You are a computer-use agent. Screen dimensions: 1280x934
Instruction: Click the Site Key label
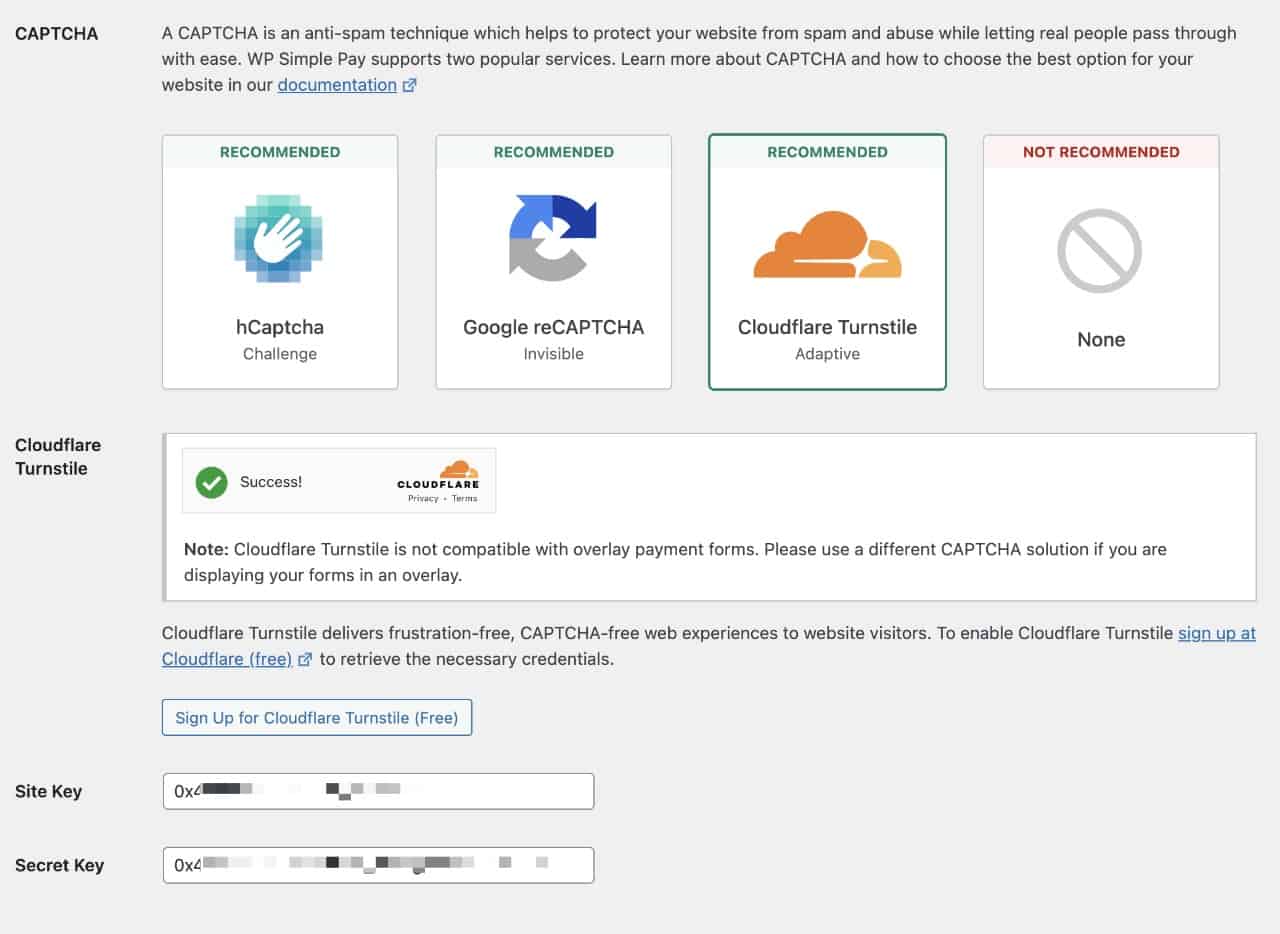click(48, 791)
